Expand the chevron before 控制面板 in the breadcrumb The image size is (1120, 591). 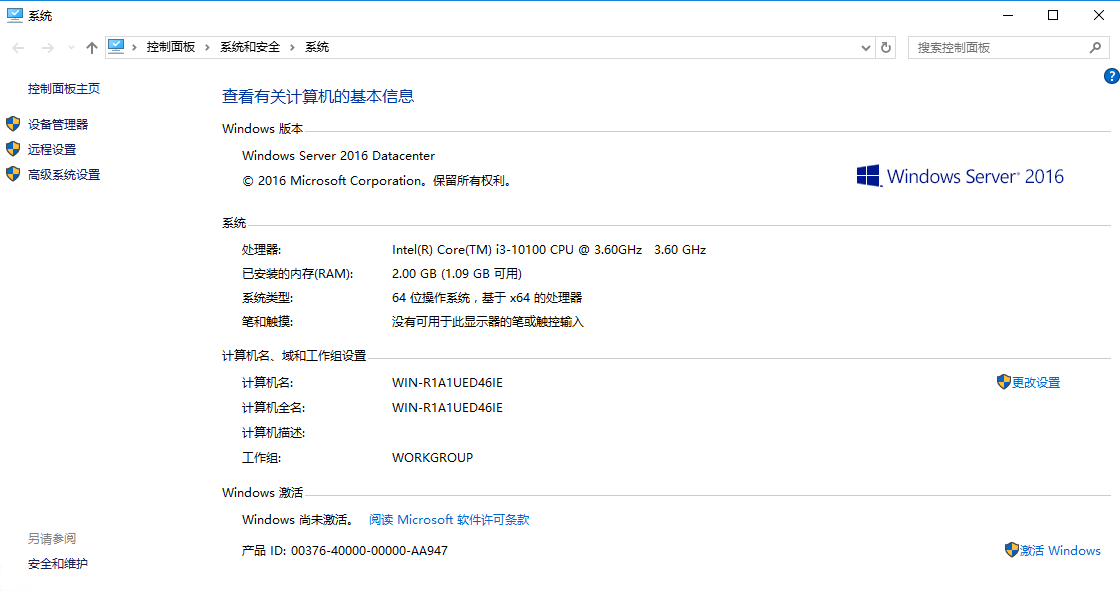coord(134,47)
